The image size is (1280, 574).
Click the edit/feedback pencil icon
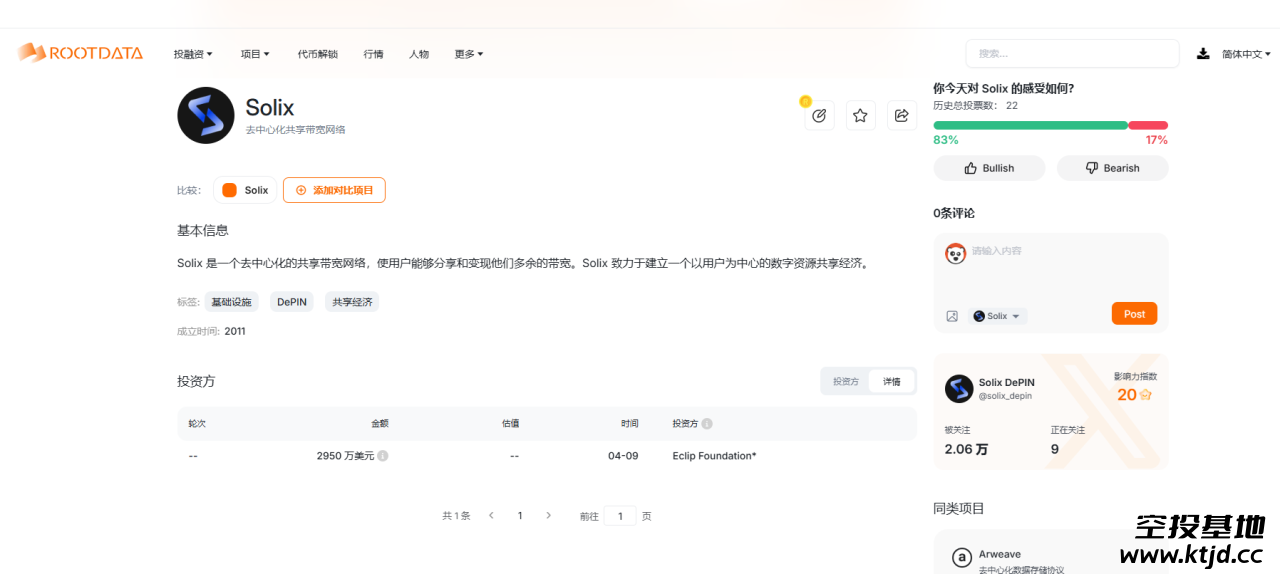pyautogui.click(x=819, y=116)
